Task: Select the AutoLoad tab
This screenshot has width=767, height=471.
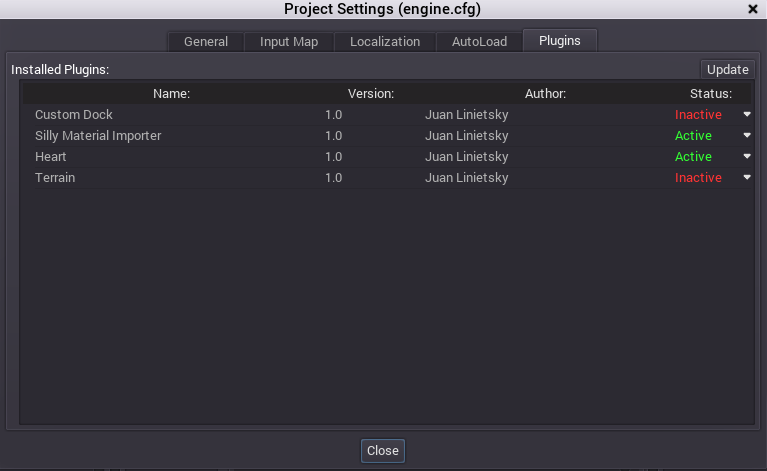Action: click(x=479, y=42)
